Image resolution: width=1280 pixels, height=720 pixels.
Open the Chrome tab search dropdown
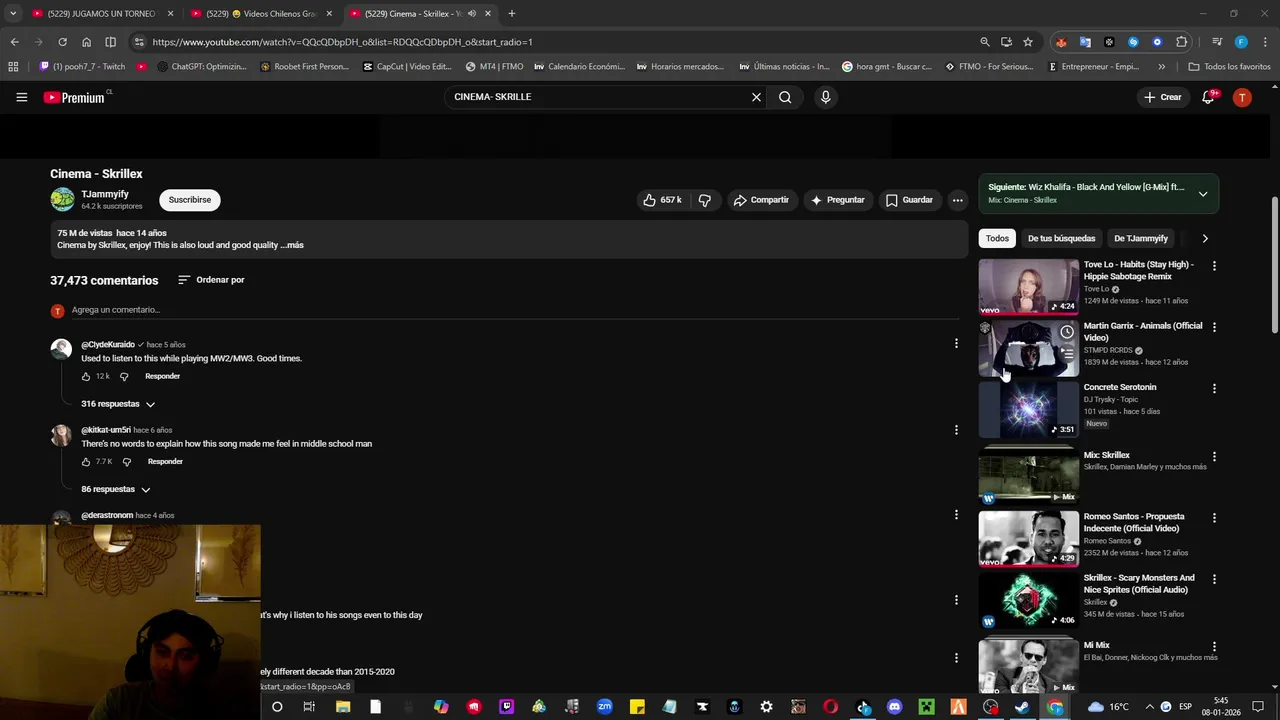click(13, 14)
